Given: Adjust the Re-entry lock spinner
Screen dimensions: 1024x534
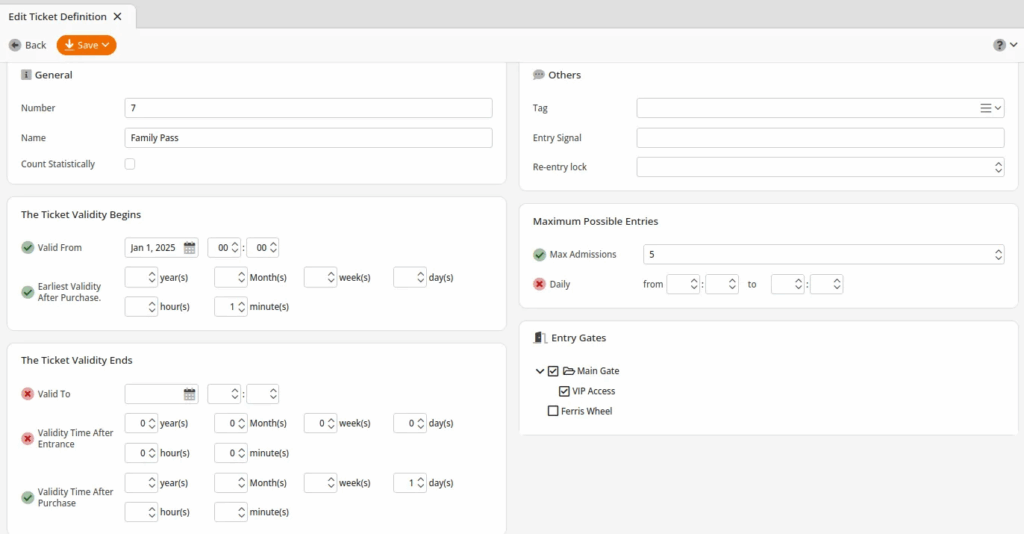Looking at the screenshot, I should point(999,167).
